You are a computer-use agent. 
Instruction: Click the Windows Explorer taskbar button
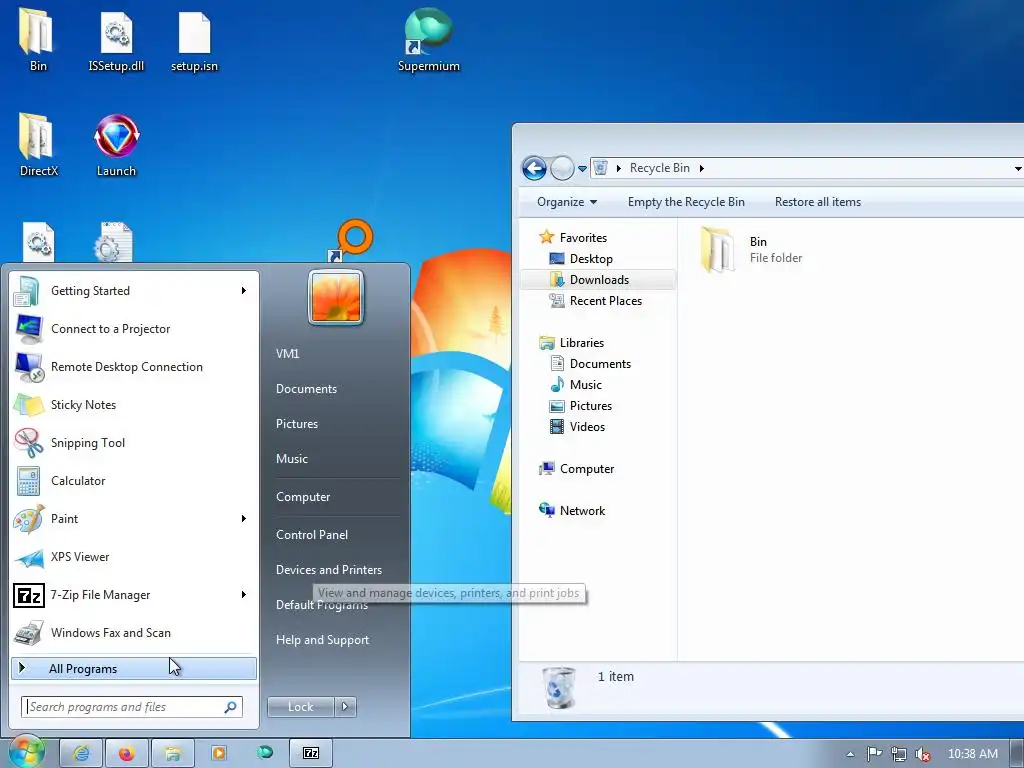coord(172,753)
